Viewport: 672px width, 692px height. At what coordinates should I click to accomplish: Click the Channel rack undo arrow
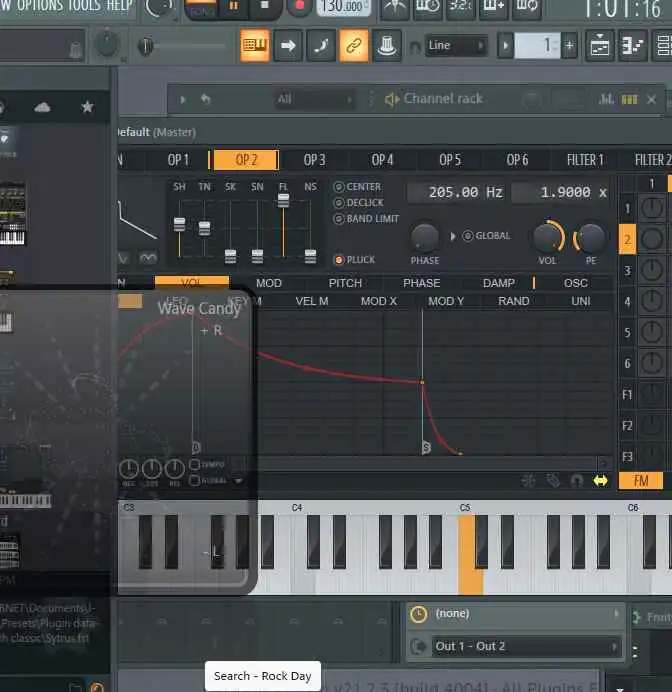click(x=206, y=98)
